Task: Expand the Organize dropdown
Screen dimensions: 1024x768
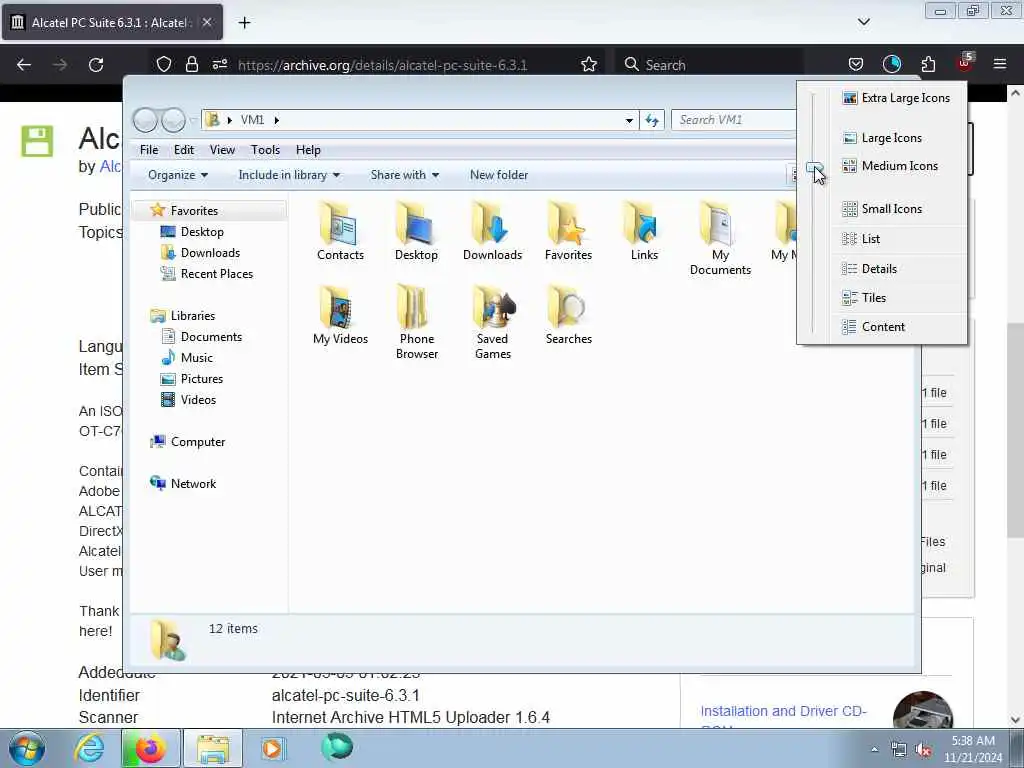Action: [x=178, y=175]
